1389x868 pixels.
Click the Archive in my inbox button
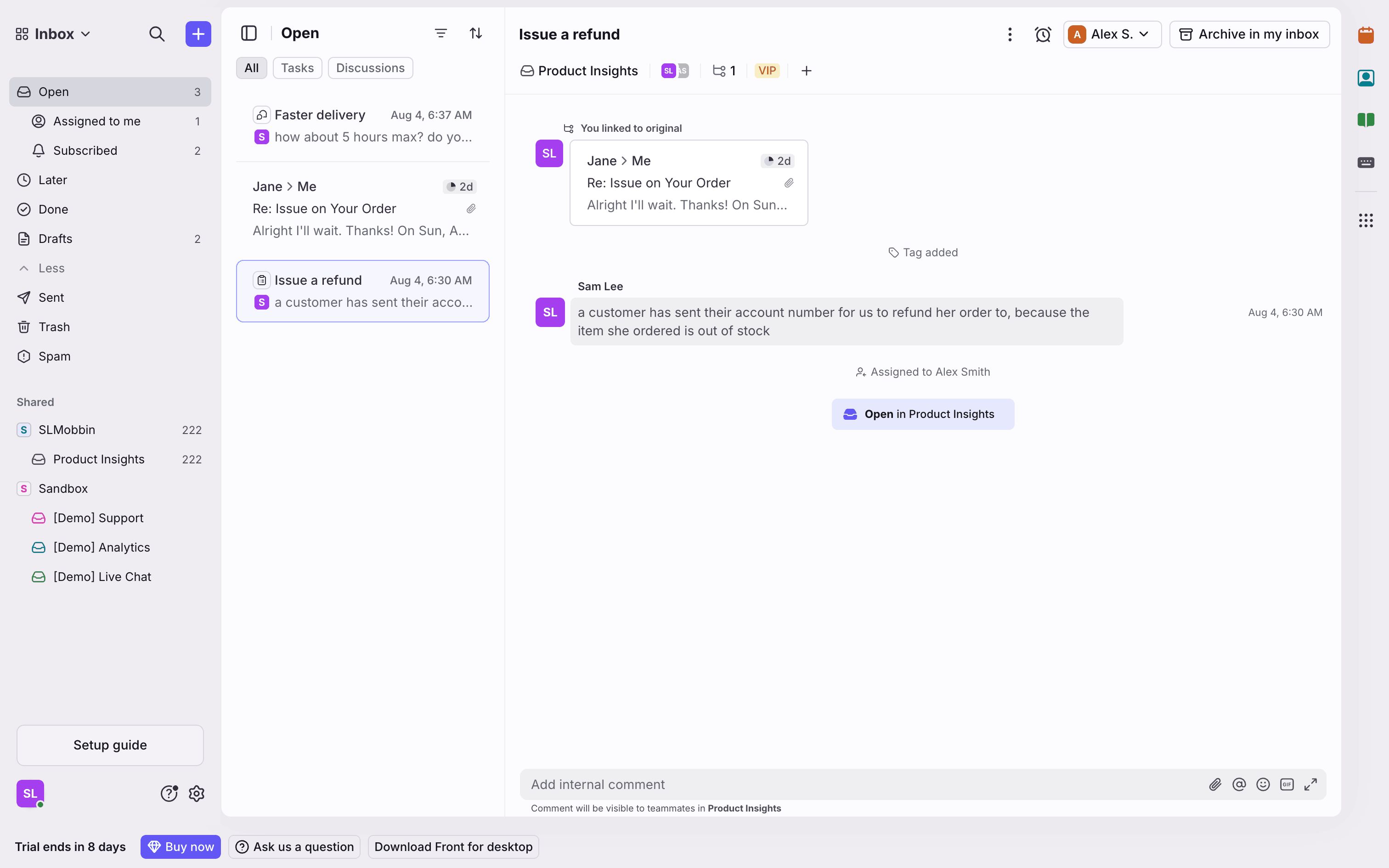[x=1249, y=34]
